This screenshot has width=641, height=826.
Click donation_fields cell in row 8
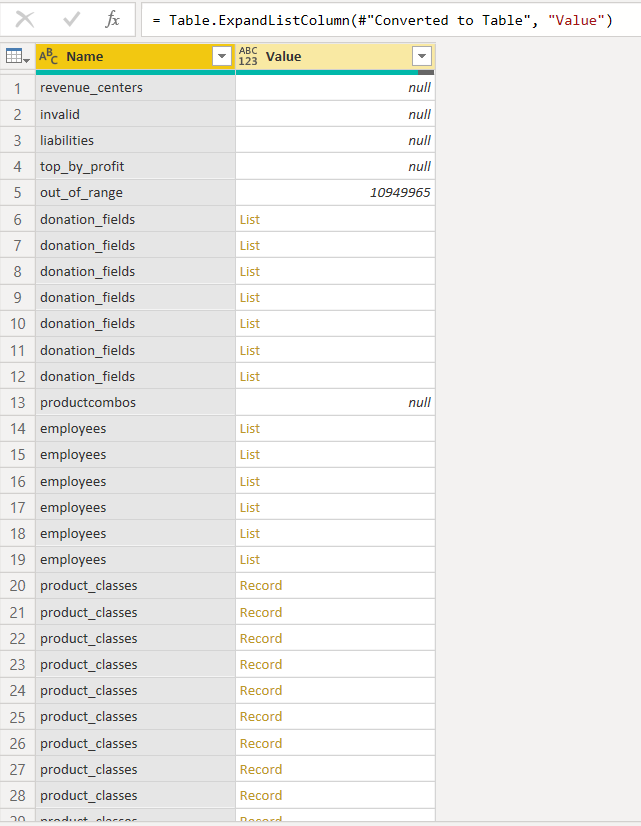click(135, 271)
